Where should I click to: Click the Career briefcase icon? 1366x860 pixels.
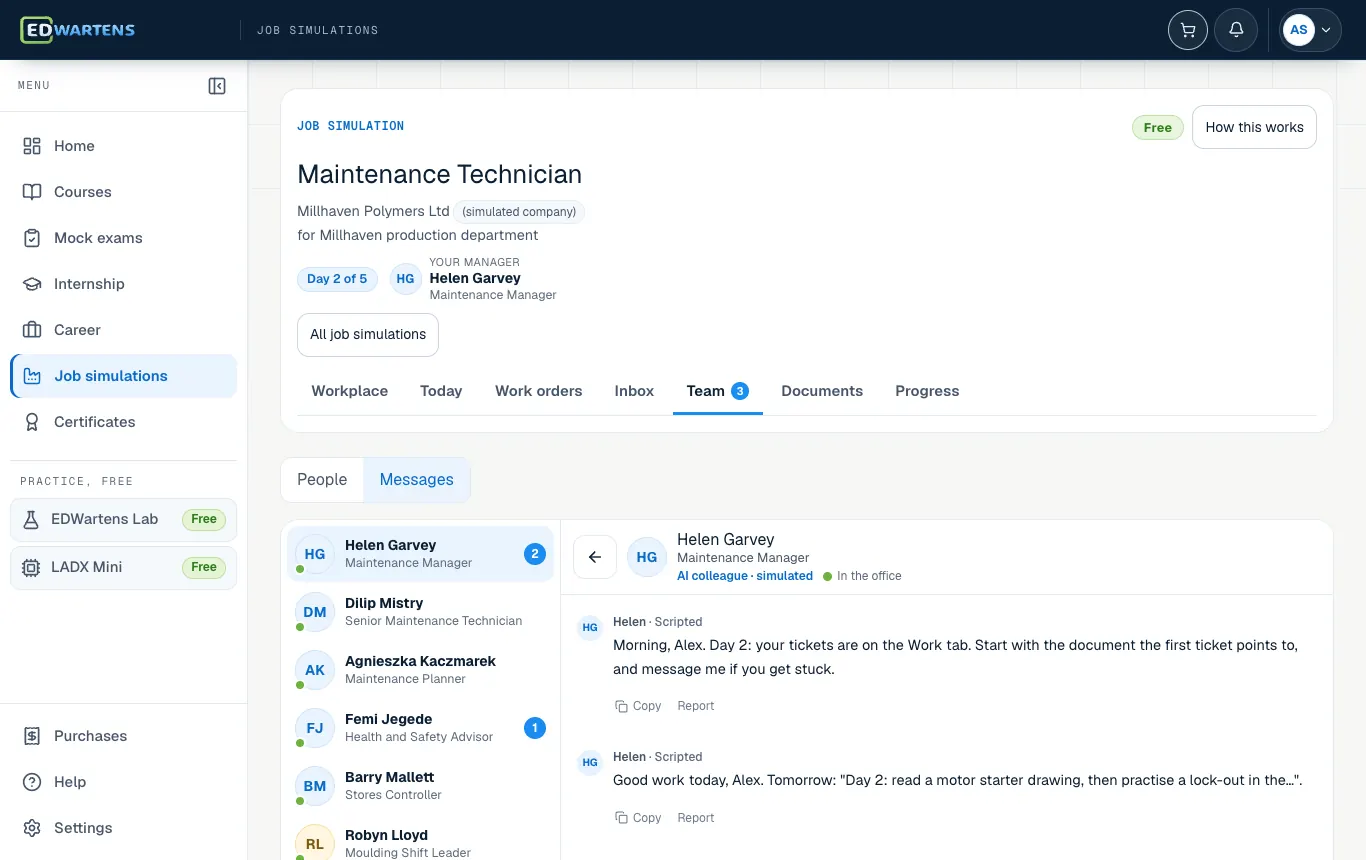32,330
